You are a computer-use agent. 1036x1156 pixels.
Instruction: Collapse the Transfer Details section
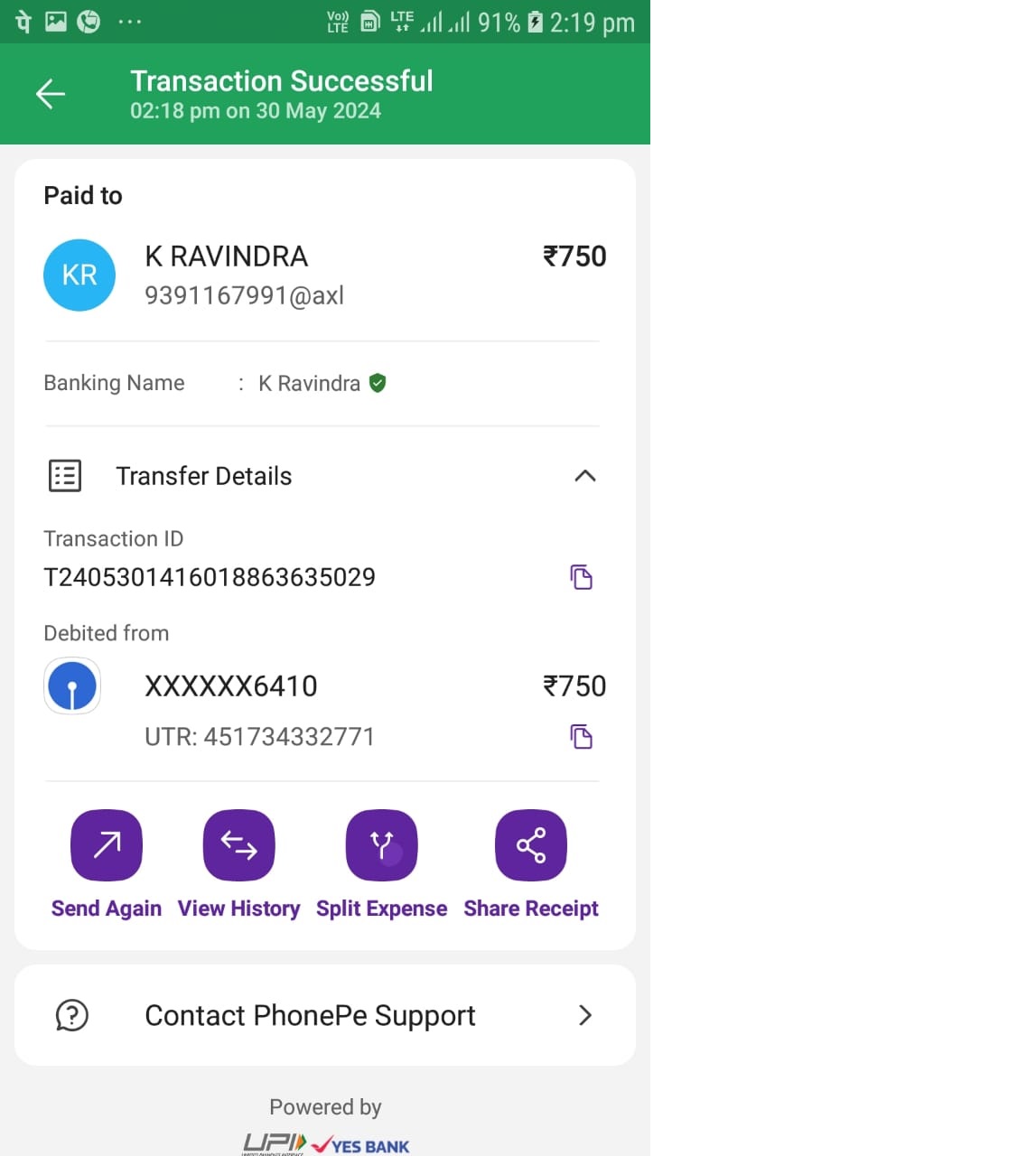pos(585,476)
